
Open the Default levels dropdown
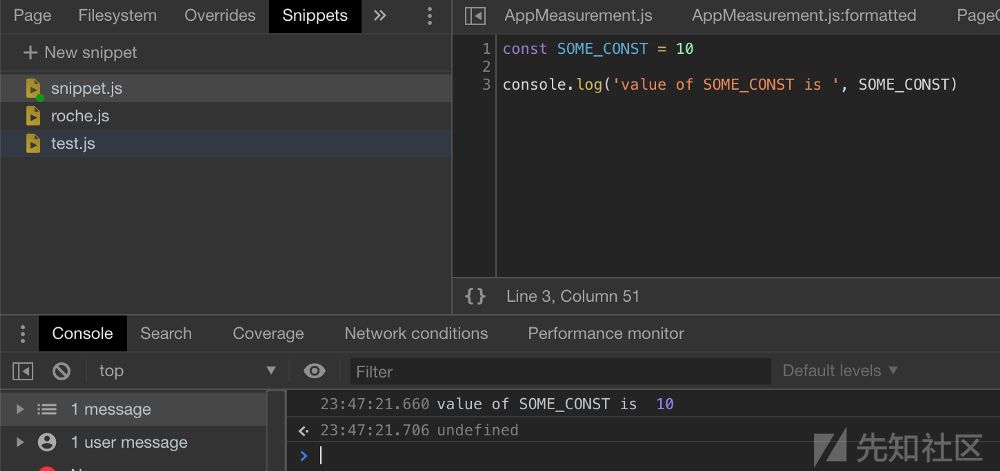[840, 371]
